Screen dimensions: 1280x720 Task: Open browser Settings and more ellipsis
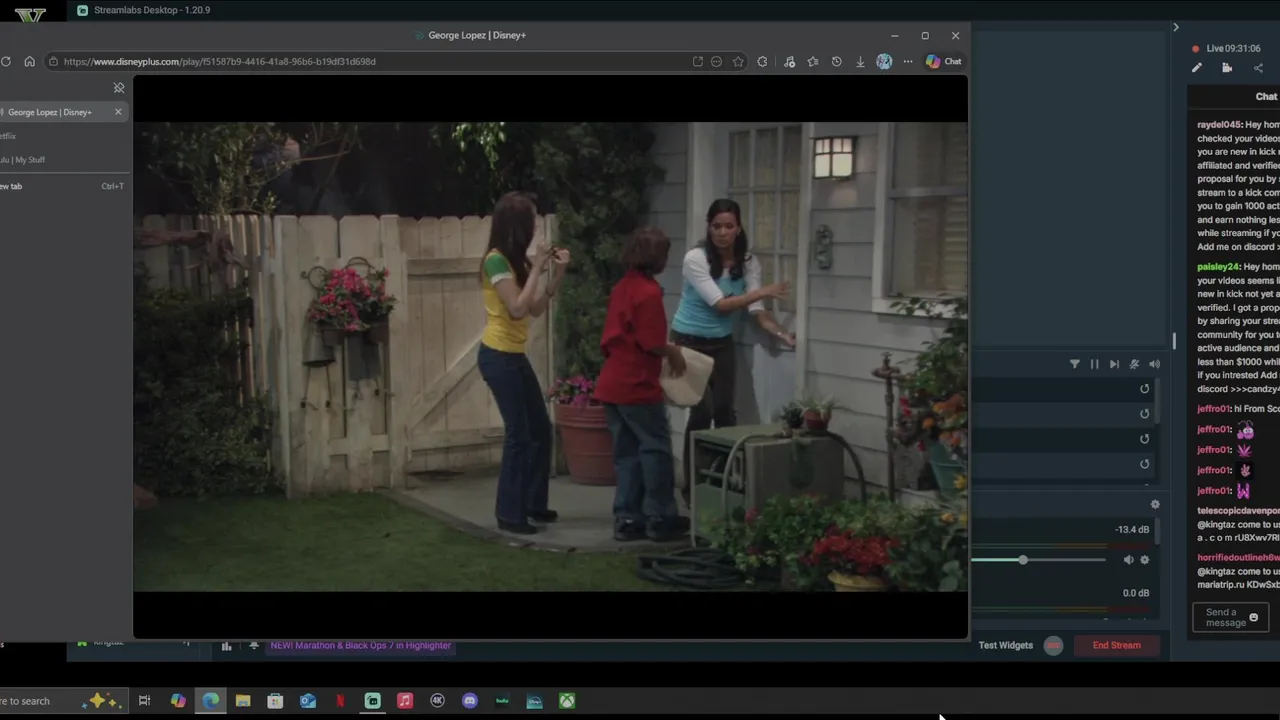point(908,61)
